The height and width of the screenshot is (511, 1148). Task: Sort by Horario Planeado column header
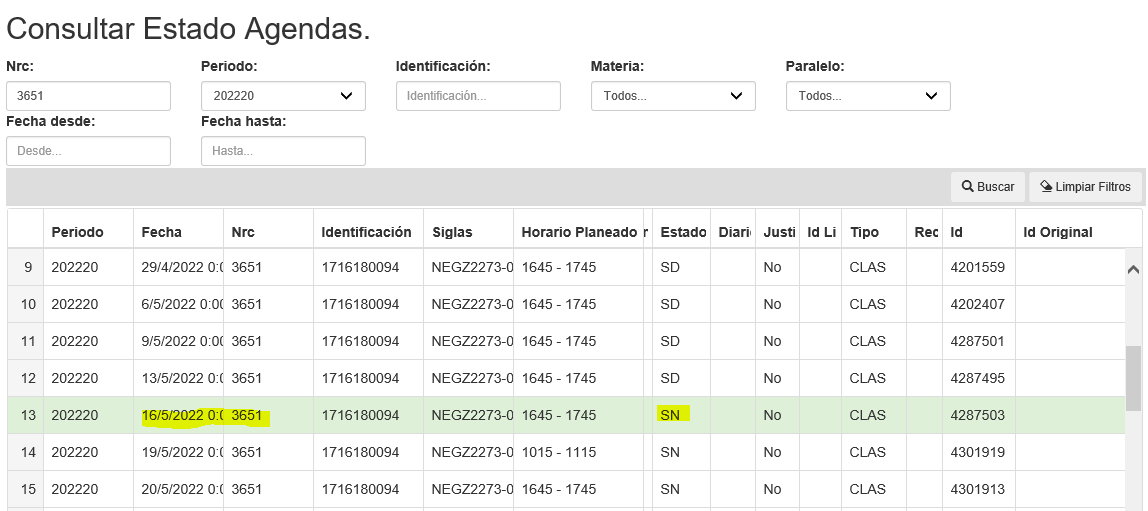click(x=579, y=232)
